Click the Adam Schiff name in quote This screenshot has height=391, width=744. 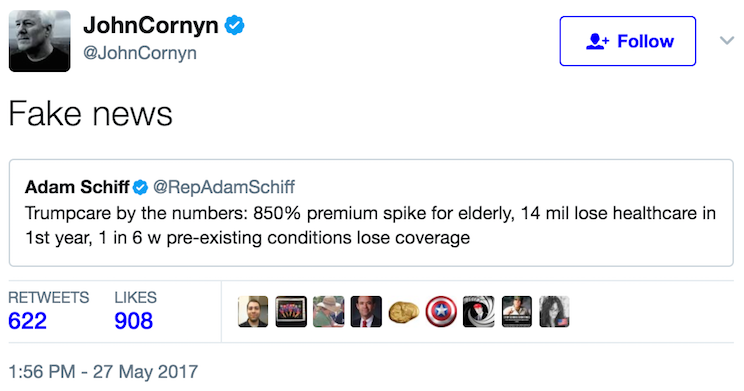tap(77, 187)
